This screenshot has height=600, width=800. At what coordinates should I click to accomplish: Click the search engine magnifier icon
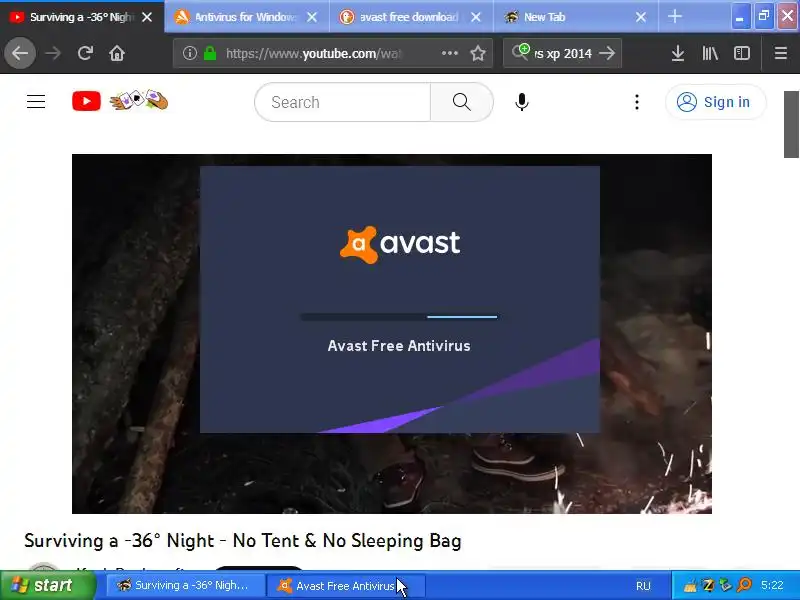[520, 52]
